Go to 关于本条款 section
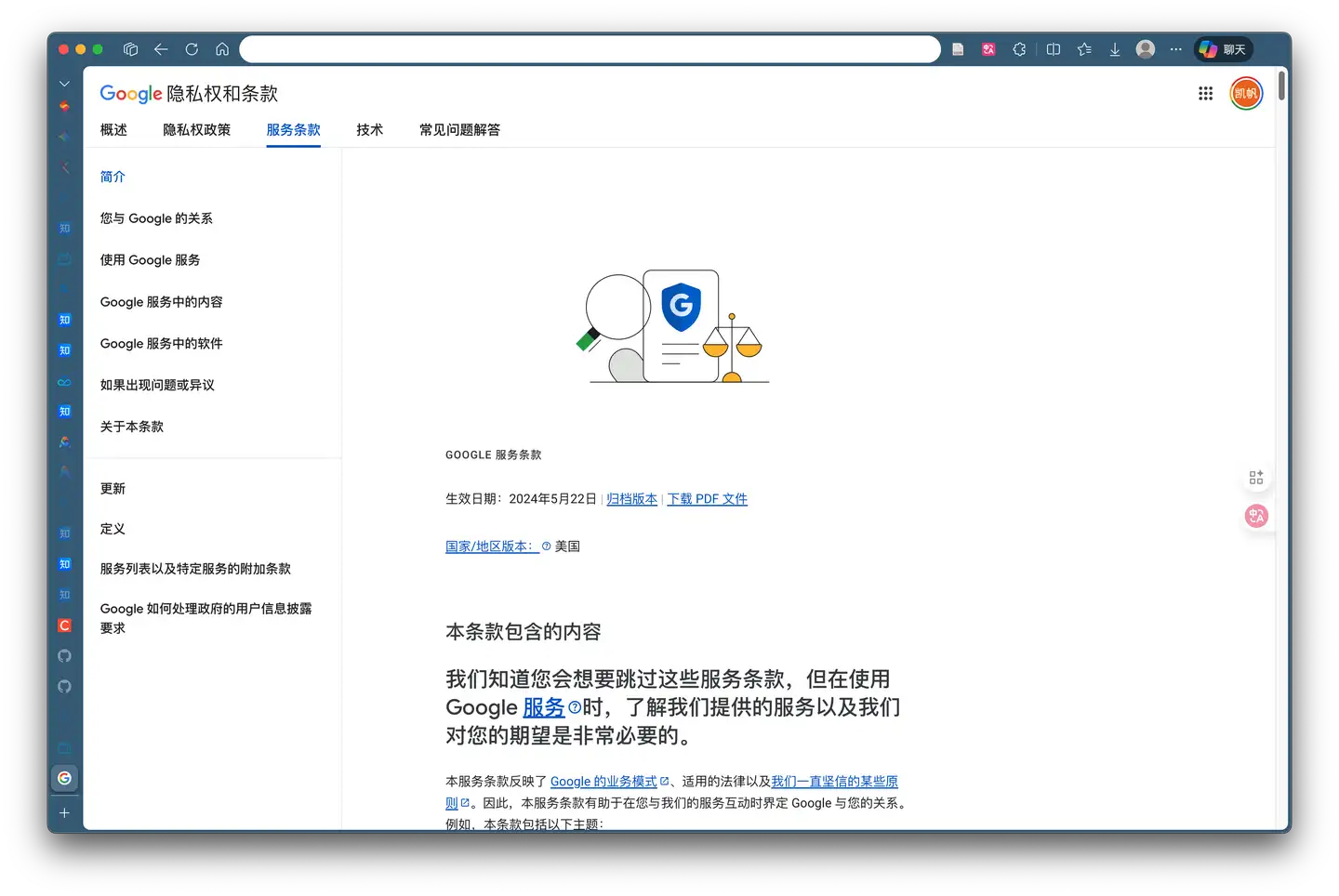The image size is (1339, 896). pyautogui.click(x=132, y=427)
